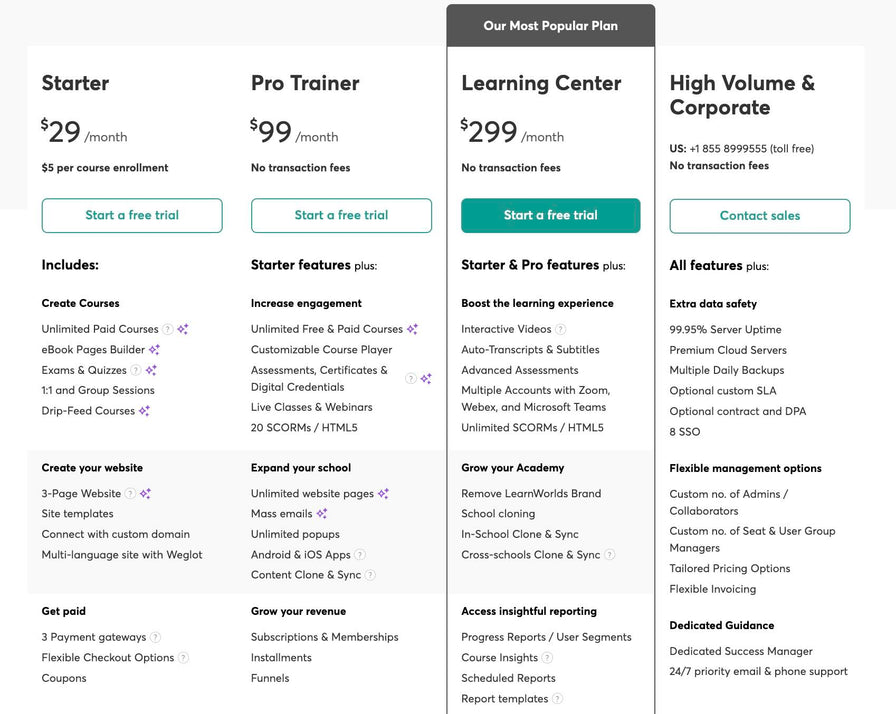Open help icon for 3 Payment gateways
This screenshot has height=714, width=896.
tap(155, 637)
